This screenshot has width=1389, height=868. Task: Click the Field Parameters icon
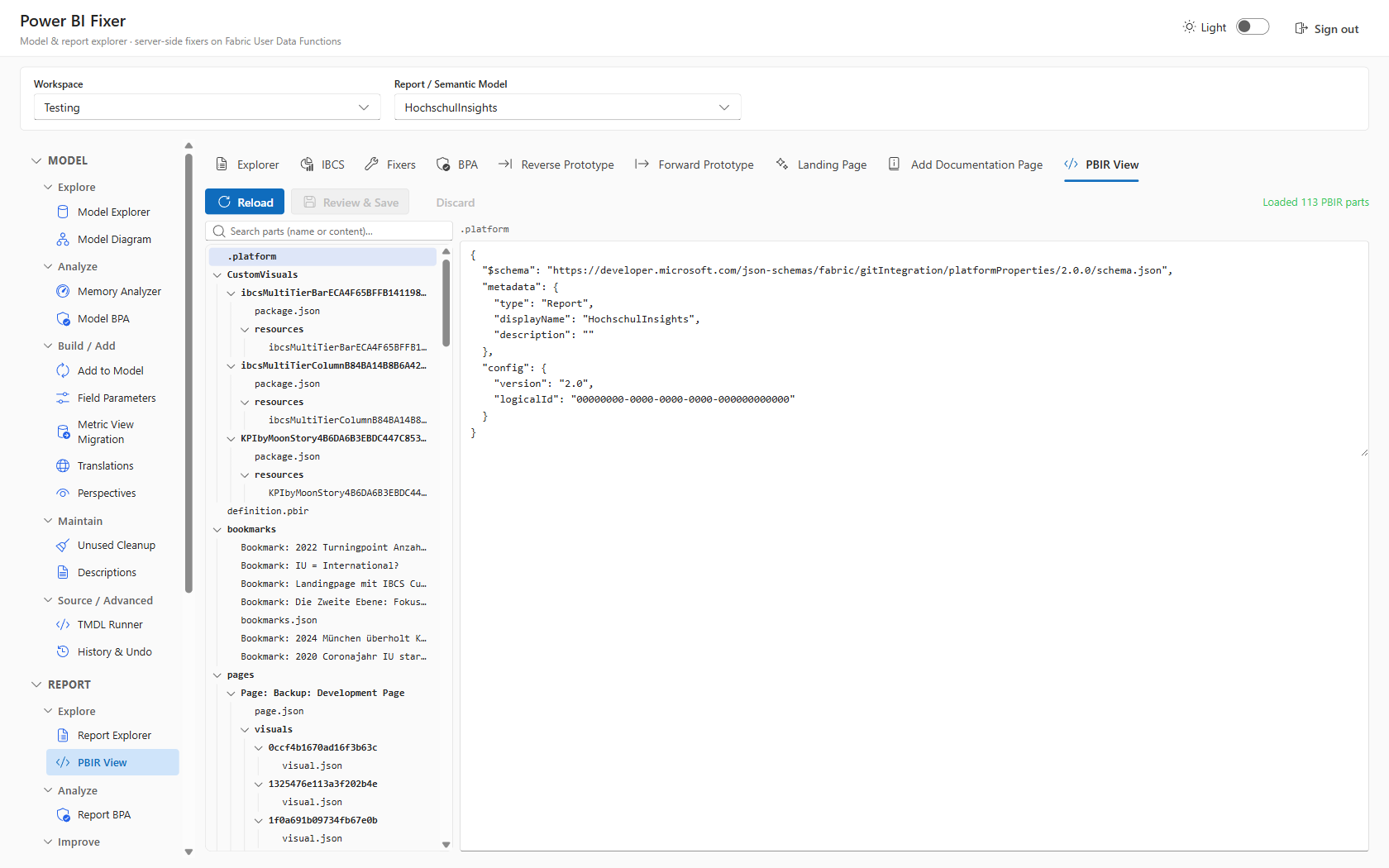tap(63, 398)
